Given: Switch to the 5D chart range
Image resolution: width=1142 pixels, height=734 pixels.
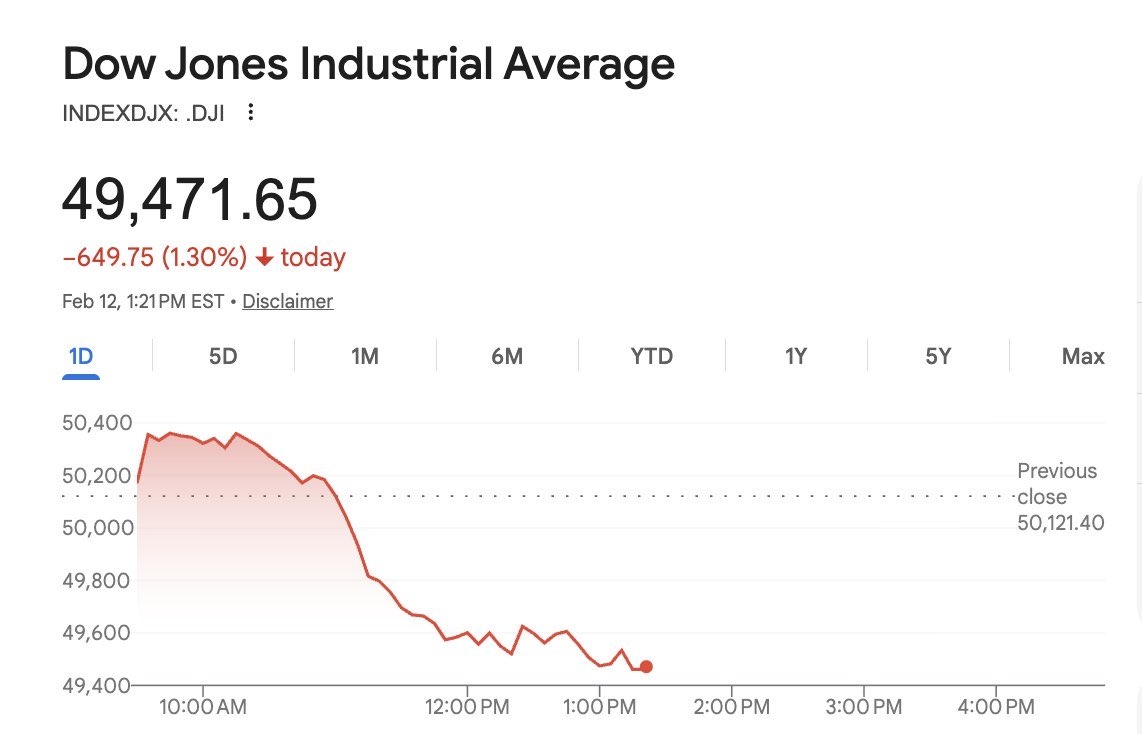Looking at the screenshot, I should (223, 356).
